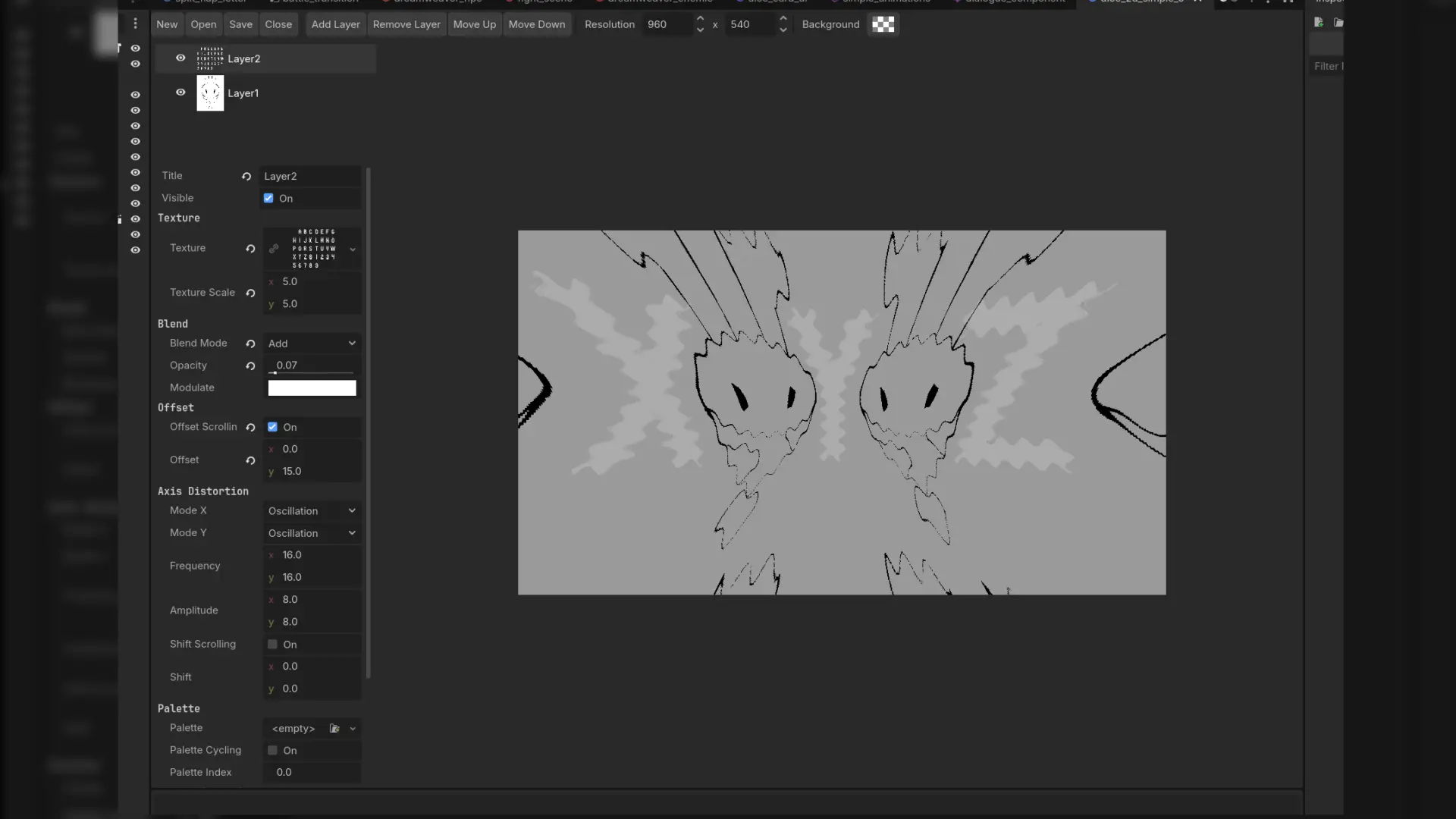Click the Save button
Viewport: 1456px width, 819px height.
tap(240, 24)
